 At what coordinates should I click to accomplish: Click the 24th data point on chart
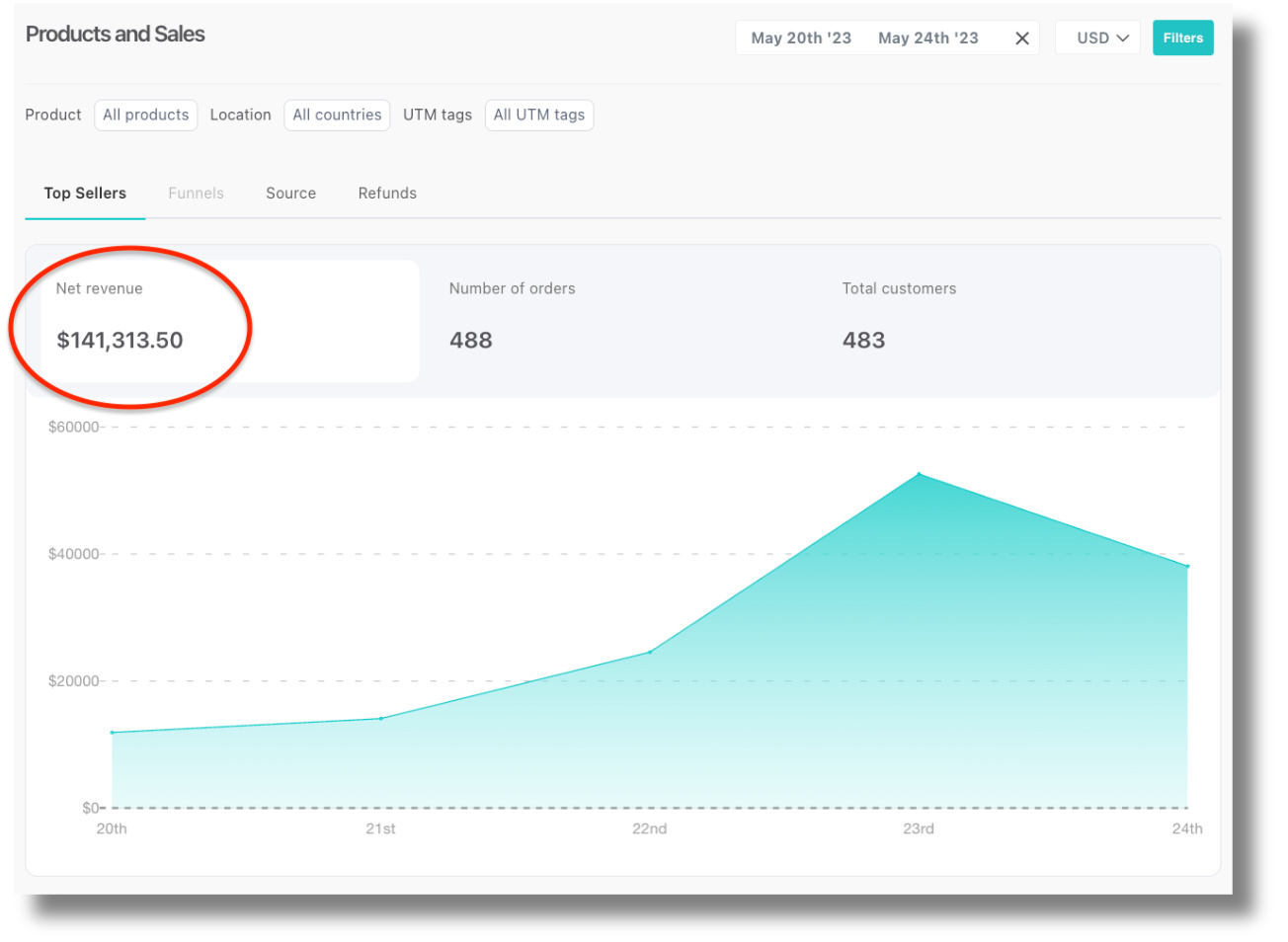tap(1187, 567)
